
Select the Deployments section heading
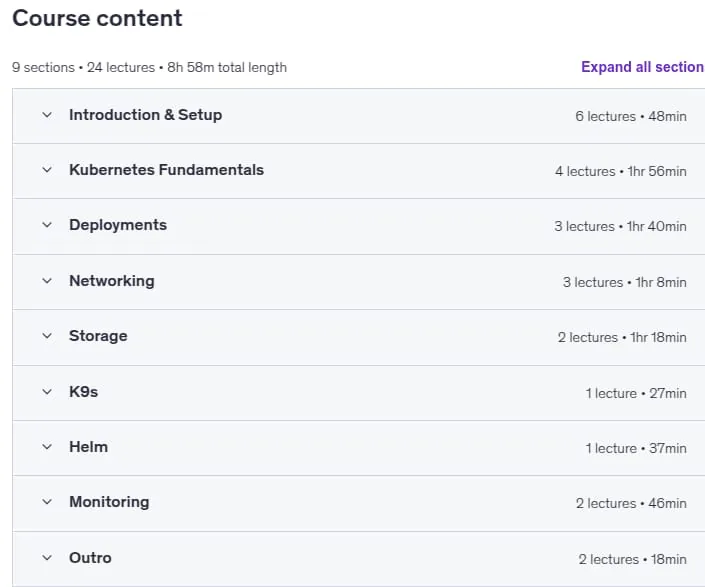(118, 225)
